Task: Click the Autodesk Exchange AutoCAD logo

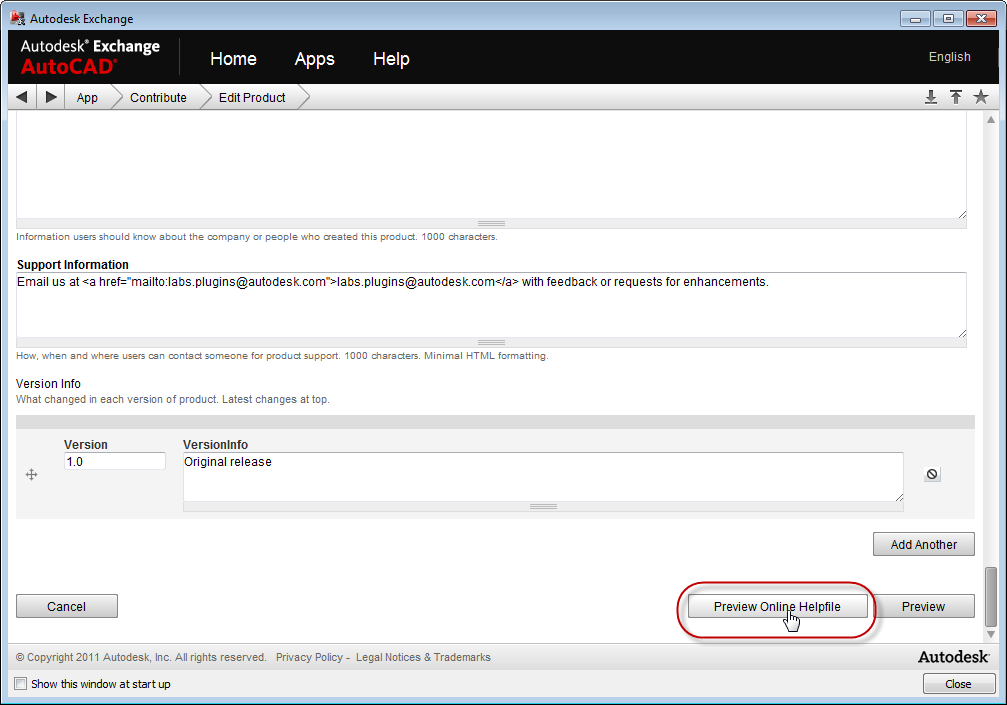Action: click(x=90, y=57)
